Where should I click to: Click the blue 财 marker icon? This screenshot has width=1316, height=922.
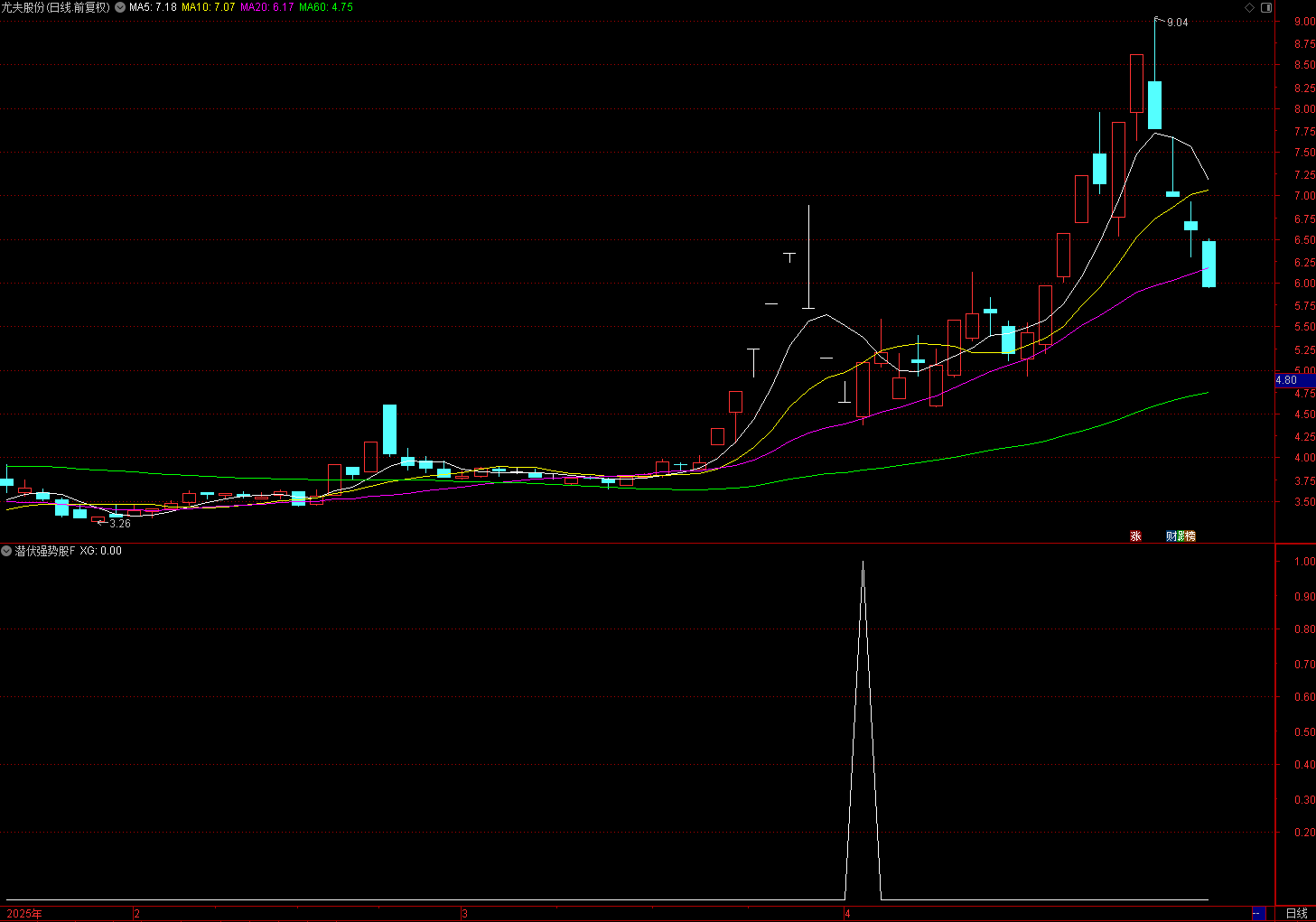coord(1171,536)
